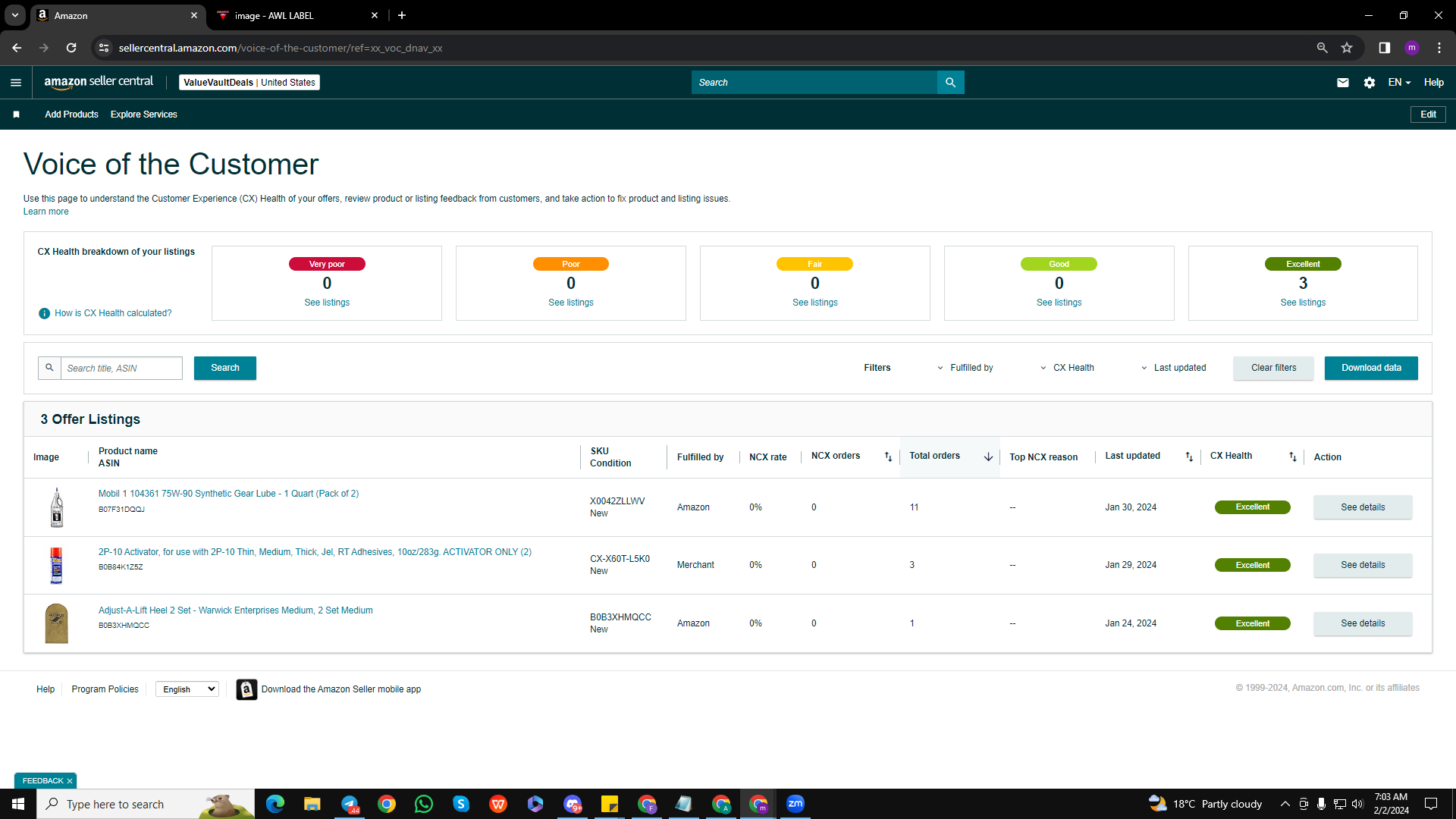
Task: Open the EN language dropdown
Action: 1399,83
